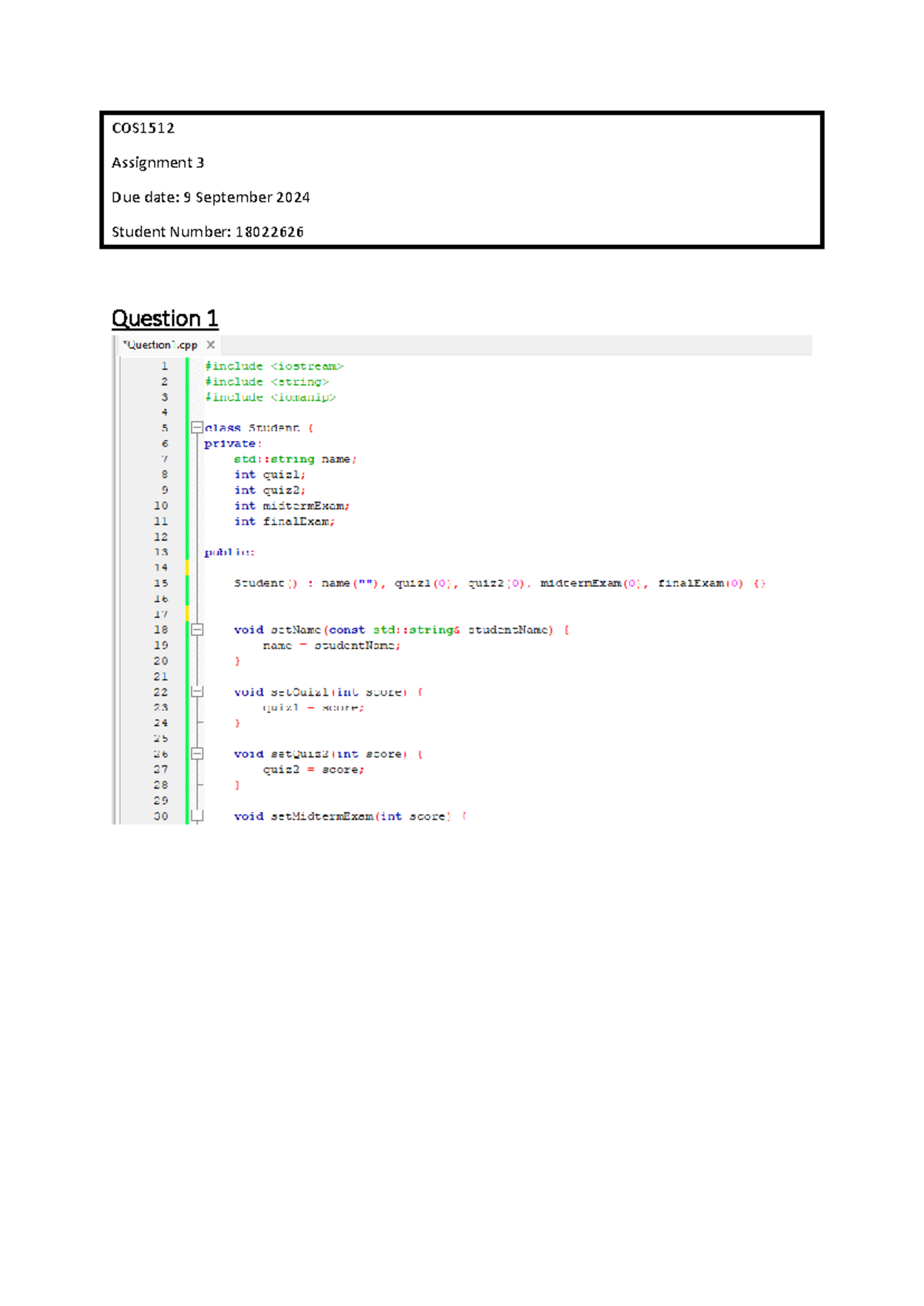
Task: Click the int finalExam declaration
Action: point(284,521)
